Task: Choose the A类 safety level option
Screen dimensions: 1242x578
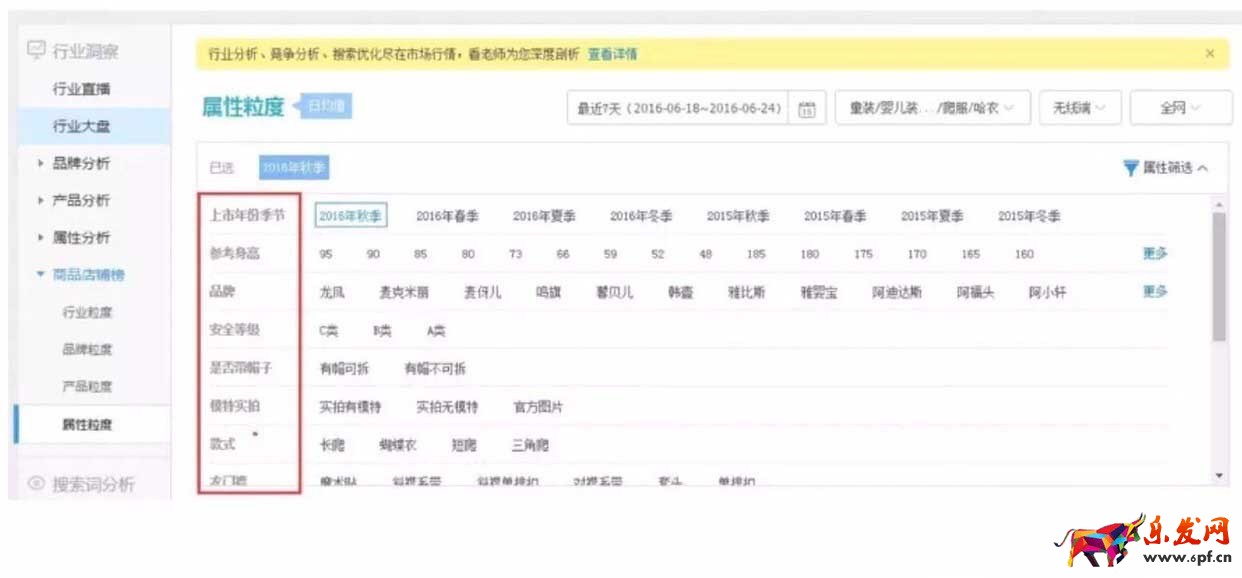Action: click(x=436, y=330)
